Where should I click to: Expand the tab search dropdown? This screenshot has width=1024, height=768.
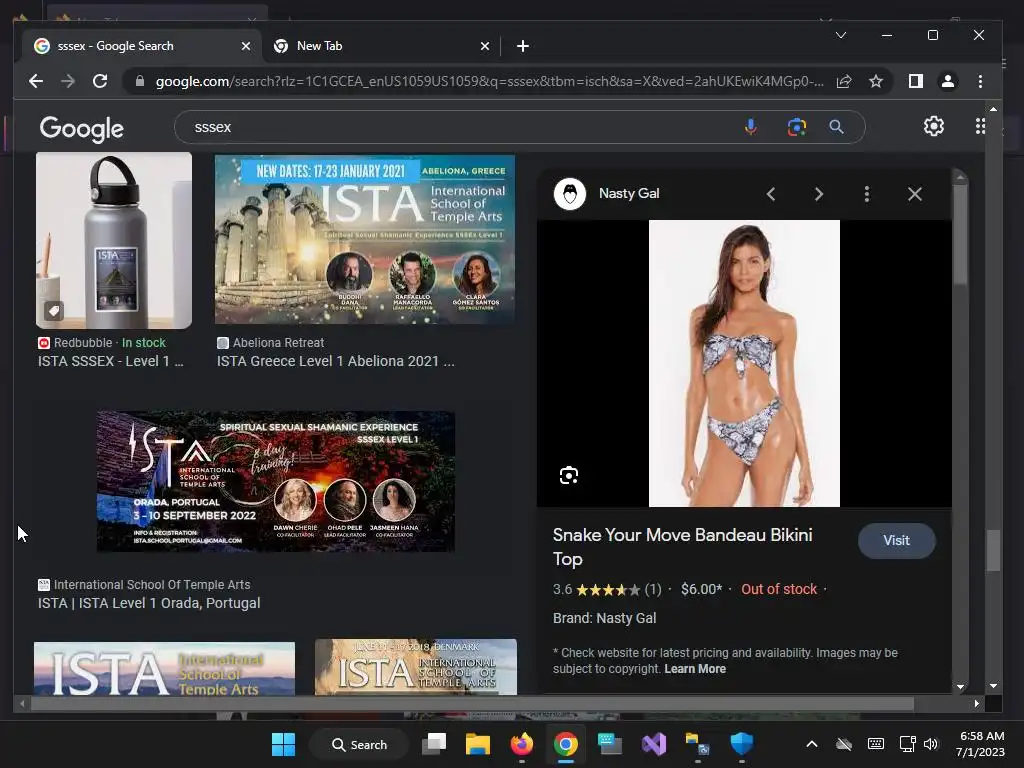pos(841,35)
